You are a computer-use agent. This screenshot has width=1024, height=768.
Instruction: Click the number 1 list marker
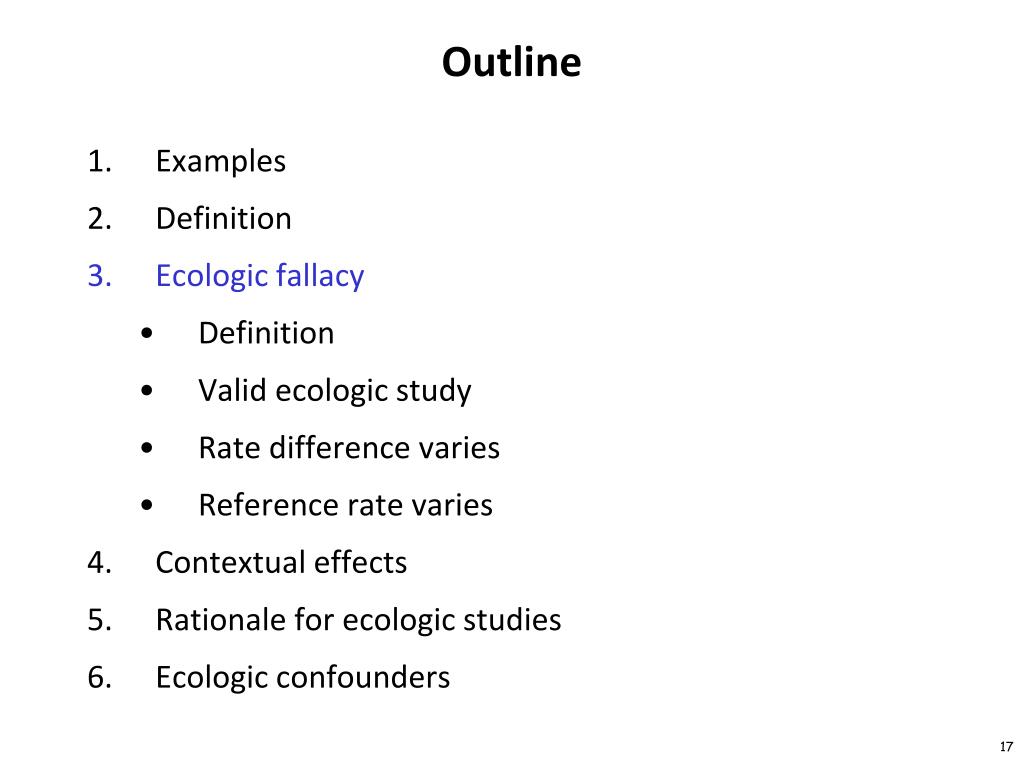[100, 161]
